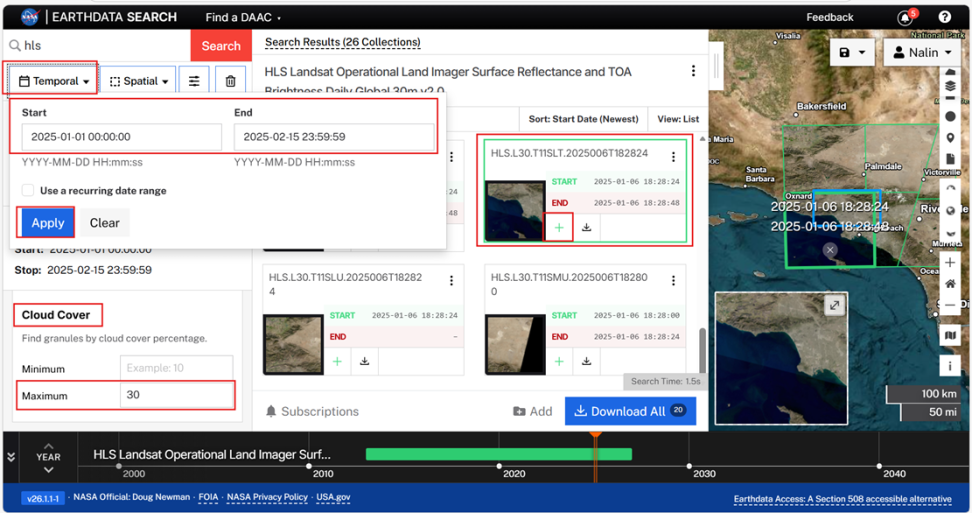Viewport: 972px width, 513px height.
Task: Open the help question mark icon
Action: point(945,17)
